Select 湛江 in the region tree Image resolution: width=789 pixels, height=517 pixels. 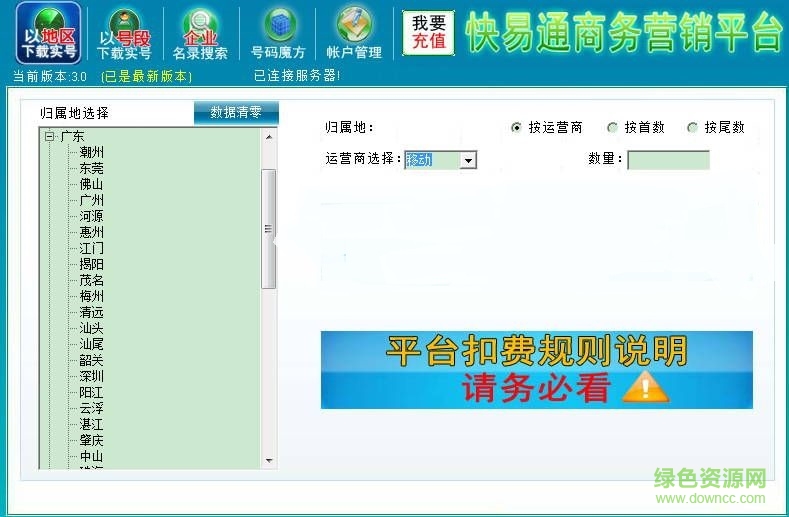92,424
